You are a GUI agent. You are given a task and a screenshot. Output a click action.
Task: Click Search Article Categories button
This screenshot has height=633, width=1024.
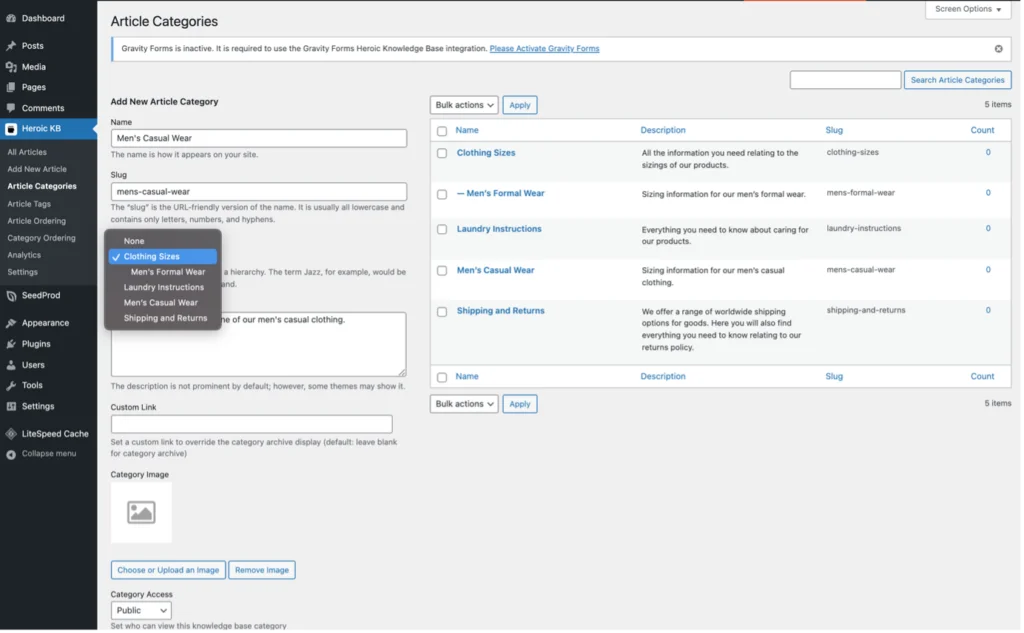coord(957,80)
